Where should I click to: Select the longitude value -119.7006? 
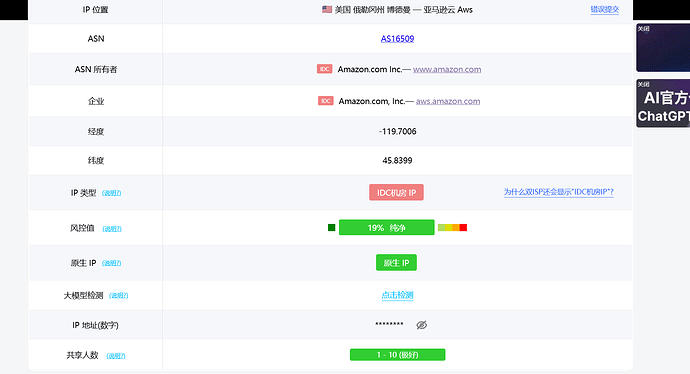point(397,131)
